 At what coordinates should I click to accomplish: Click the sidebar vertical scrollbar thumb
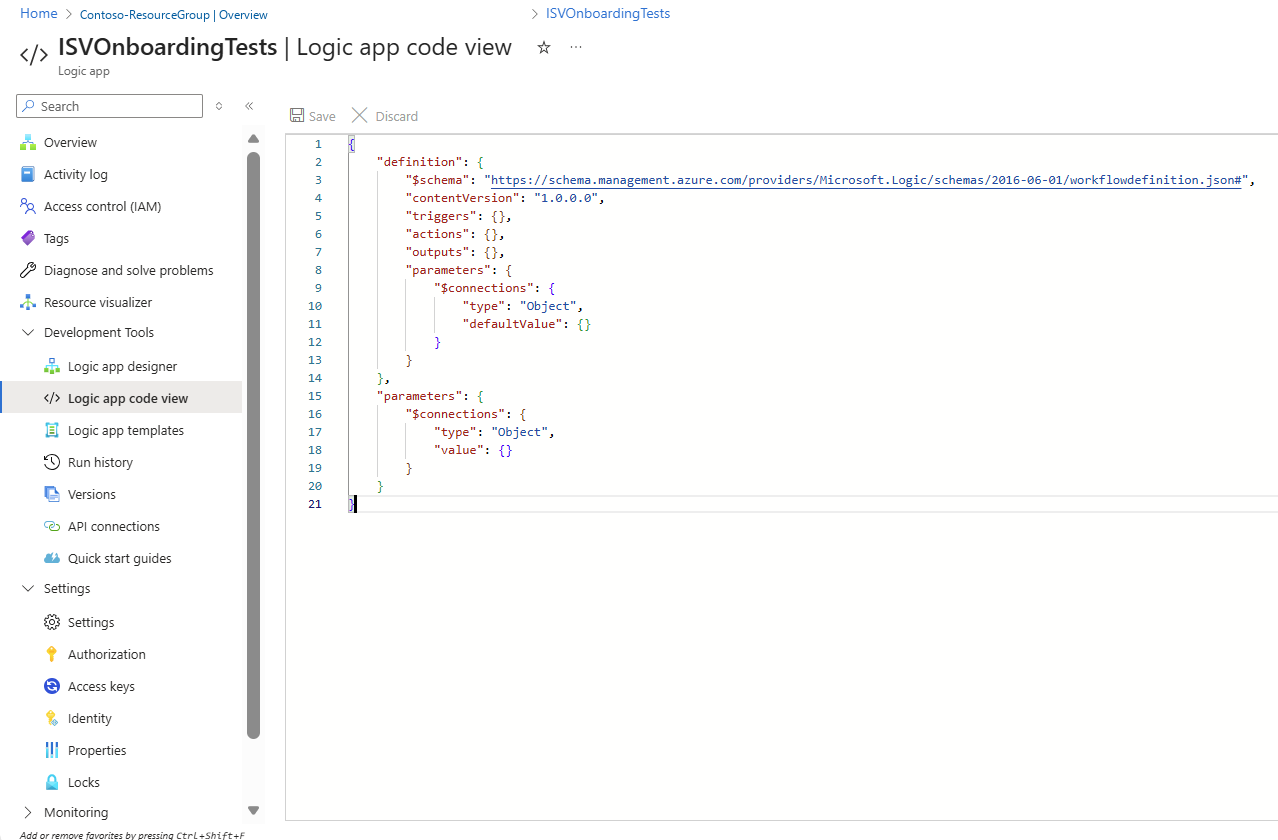pos(253,445)
